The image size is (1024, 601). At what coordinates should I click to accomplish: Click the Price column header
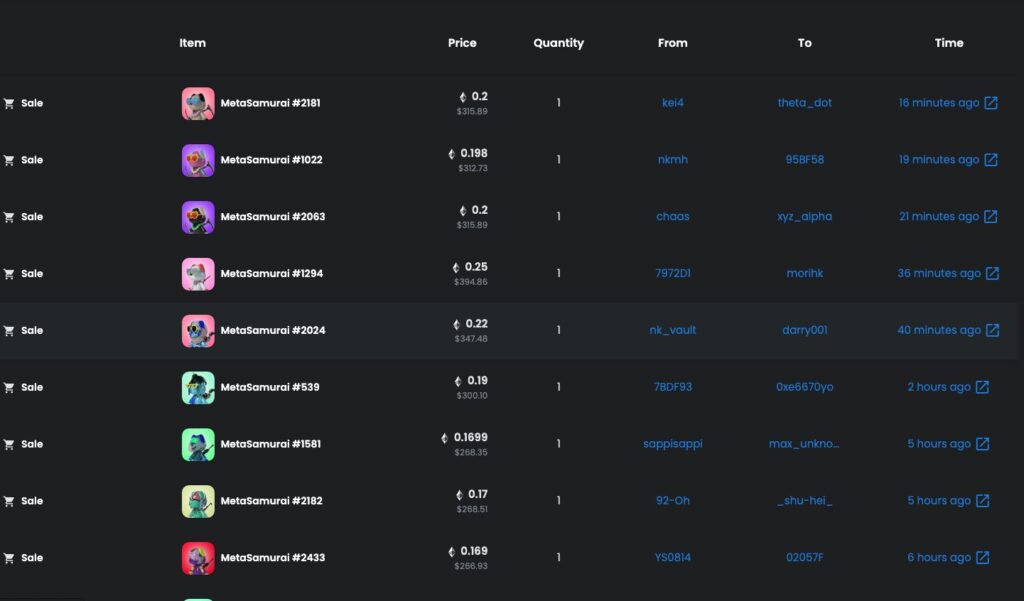click(462, 43)
